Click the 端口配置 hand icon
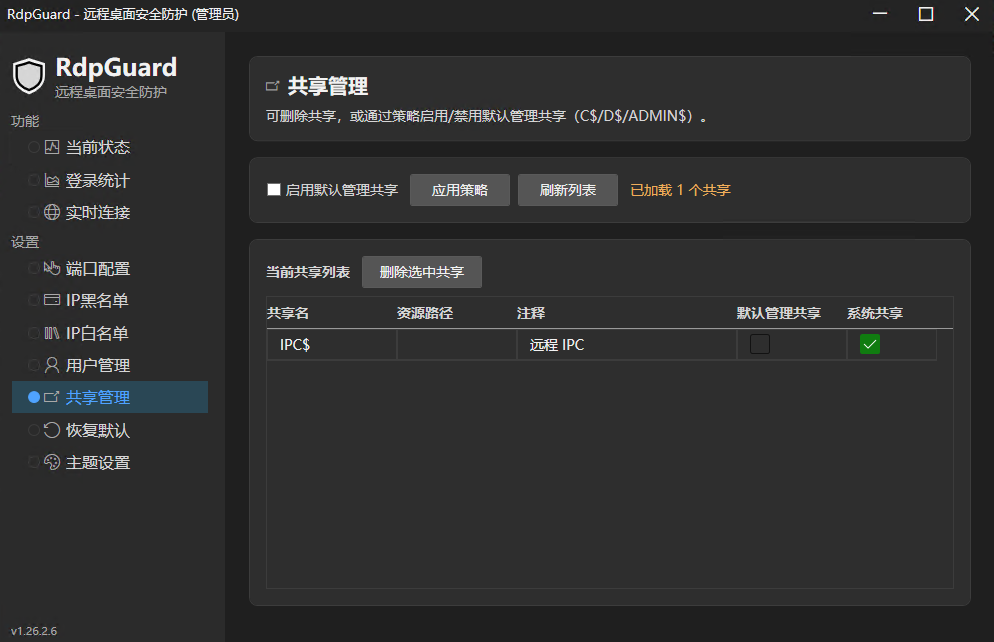 pos(52,268)
